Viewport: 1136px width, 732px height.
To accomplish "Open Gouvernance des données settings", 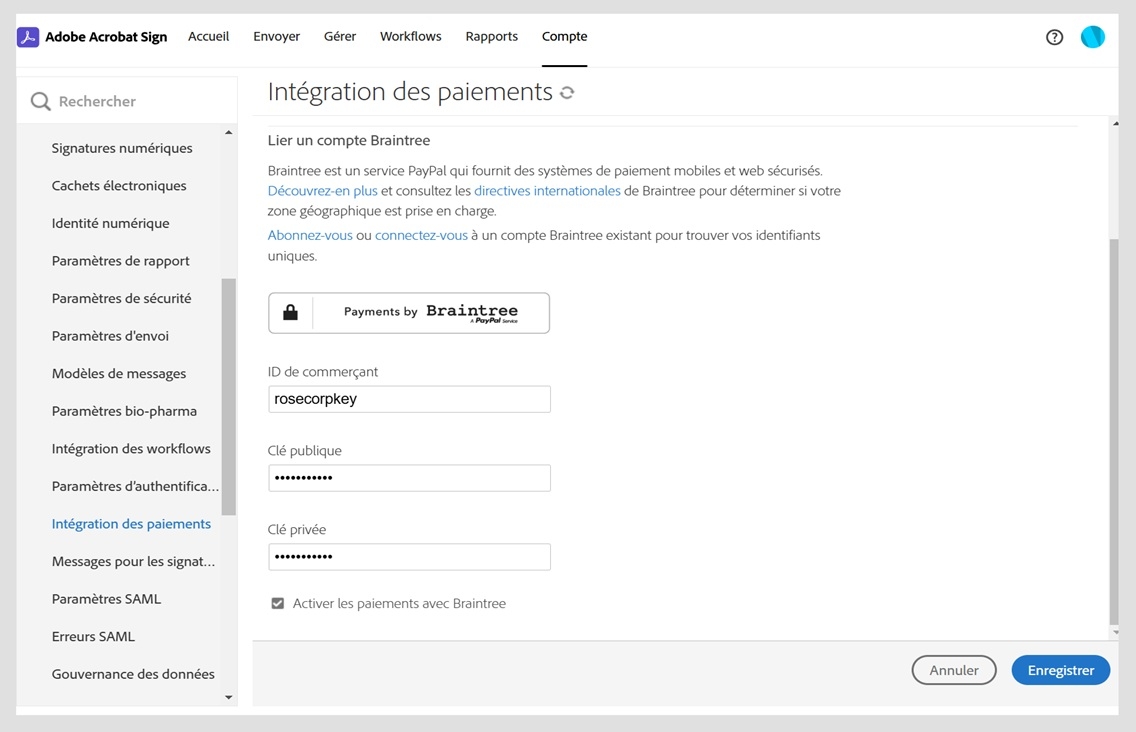I will [133, 673].
